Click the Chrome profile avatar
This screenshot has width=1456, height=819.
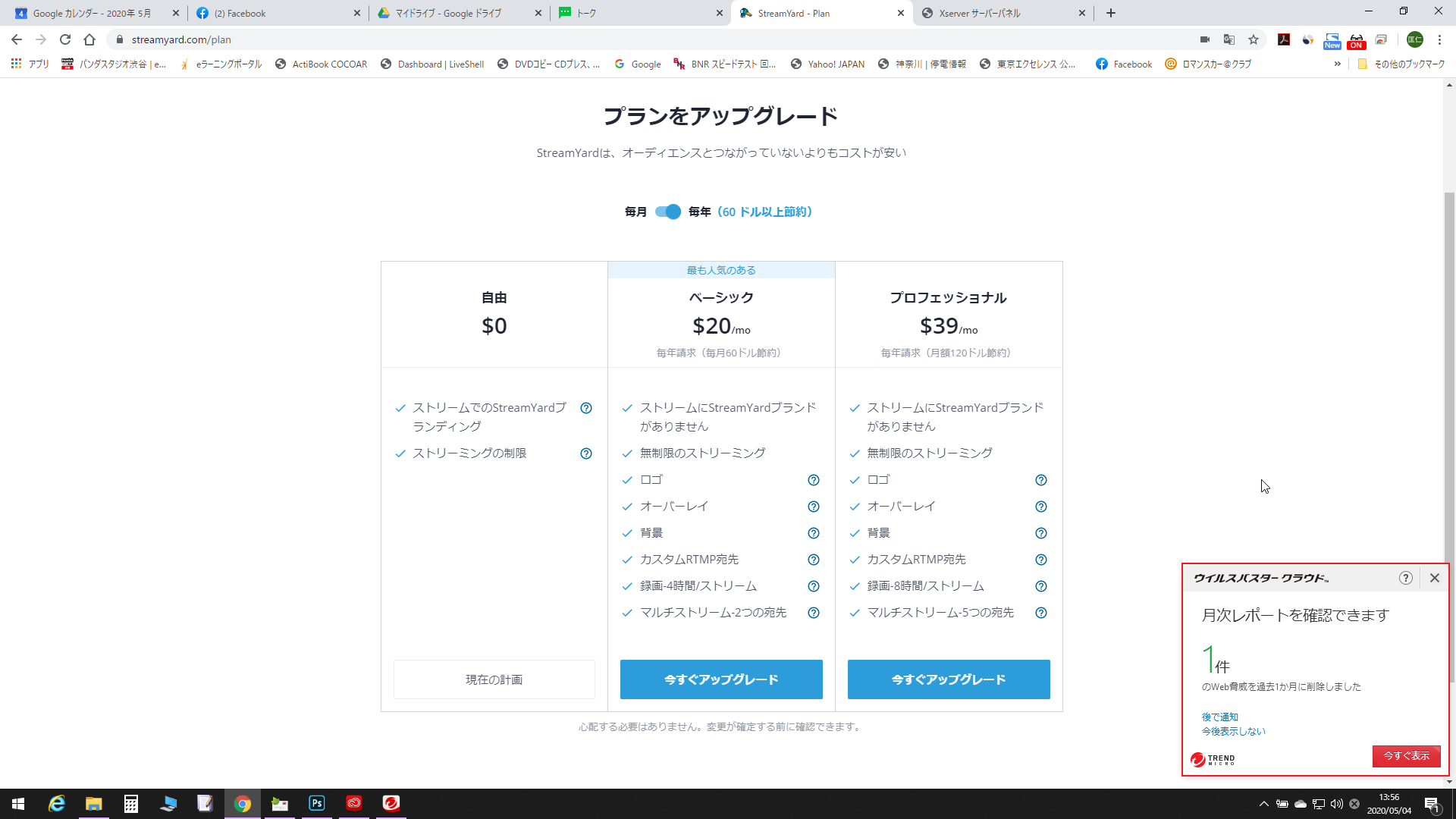coord(1415,39)
